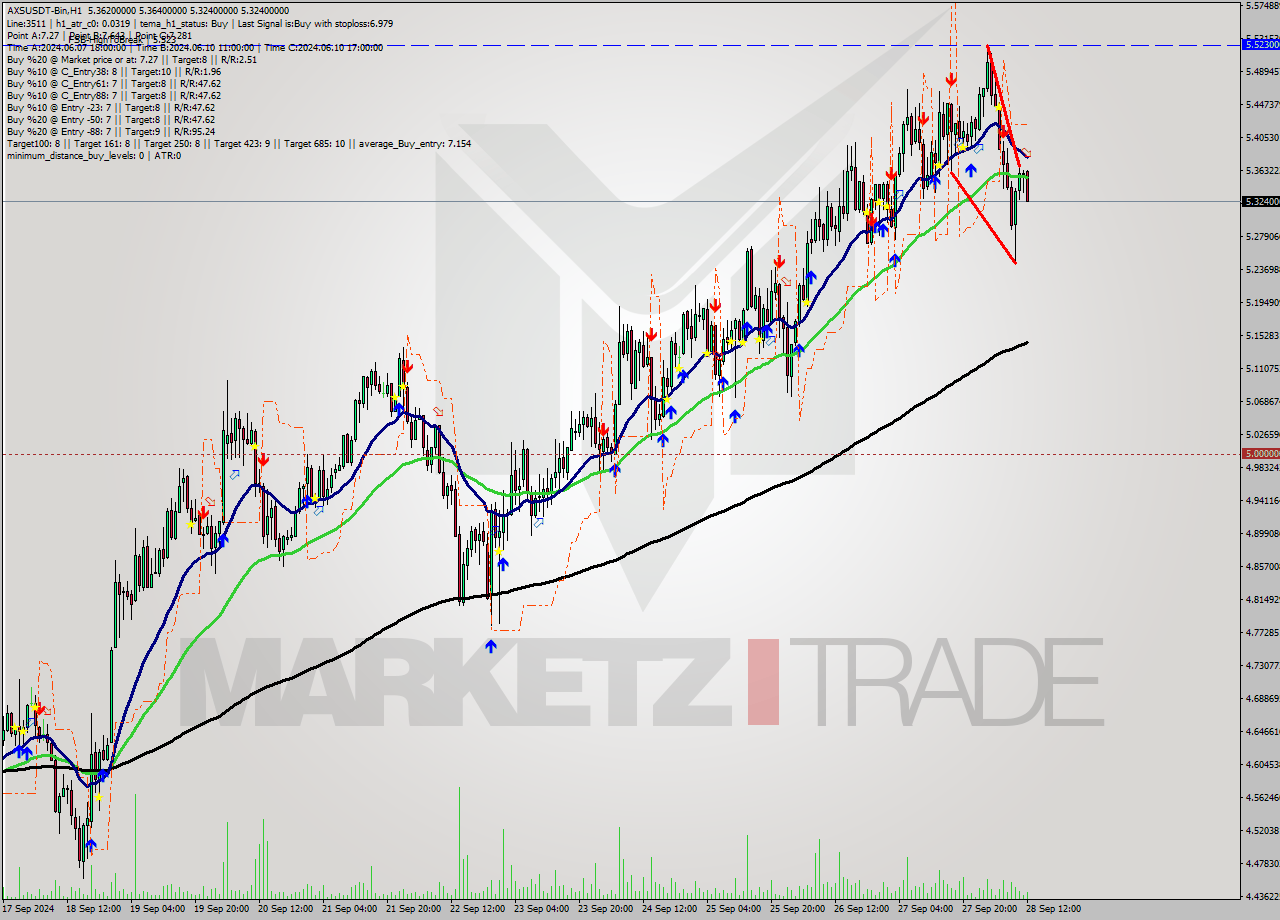Click the '17 Sep 2024' date label

coord(28,909)
